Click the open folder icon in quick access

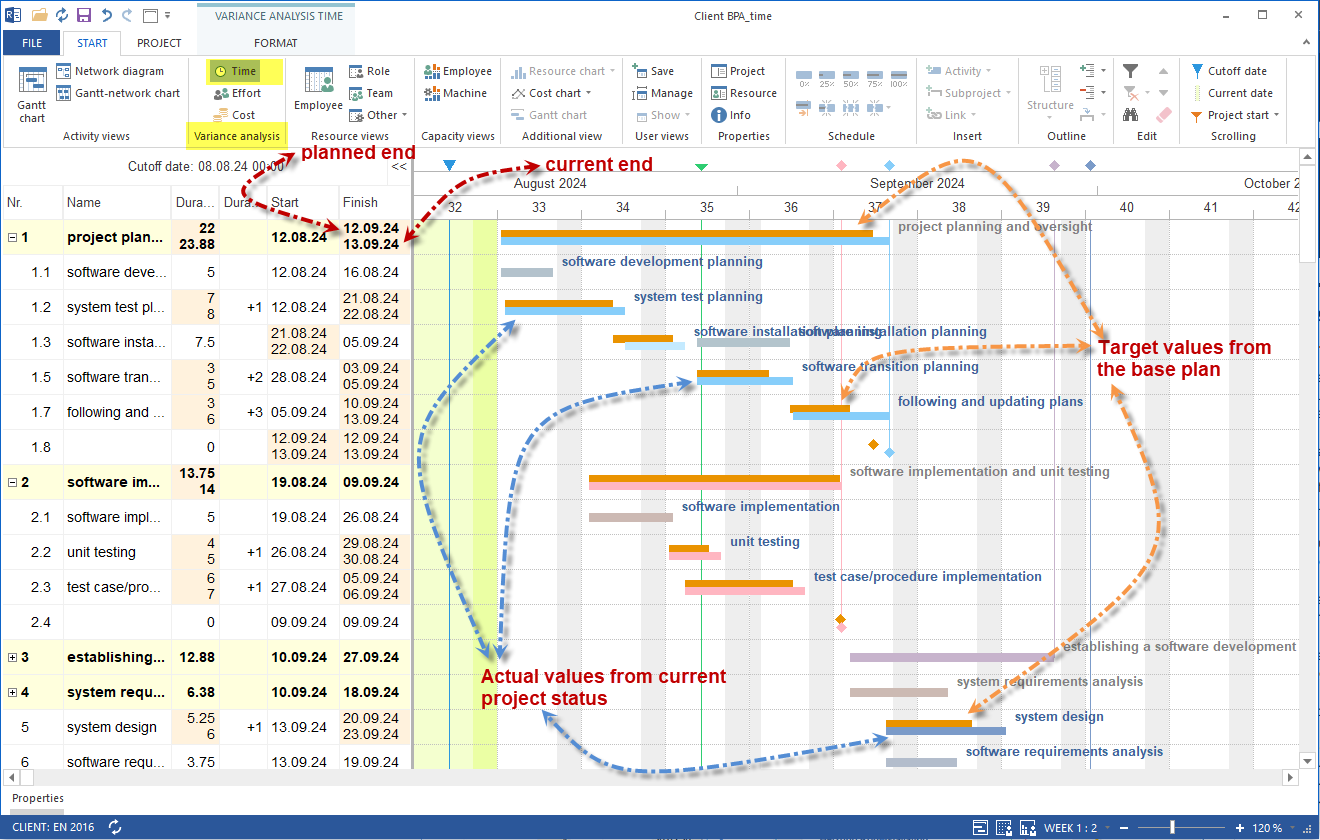40,16
